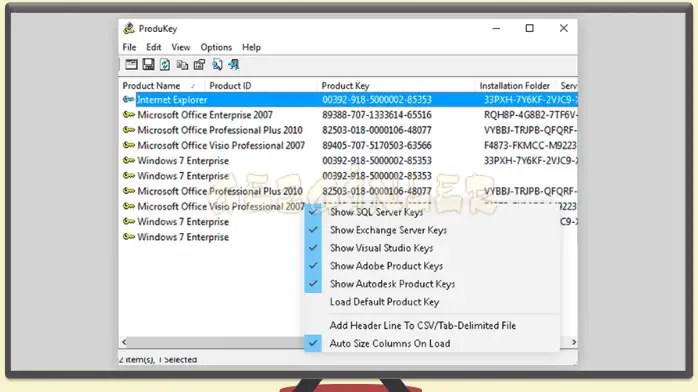The image size is (698, 392).
Task: Open the Options menu
Action: pos(216,47)
